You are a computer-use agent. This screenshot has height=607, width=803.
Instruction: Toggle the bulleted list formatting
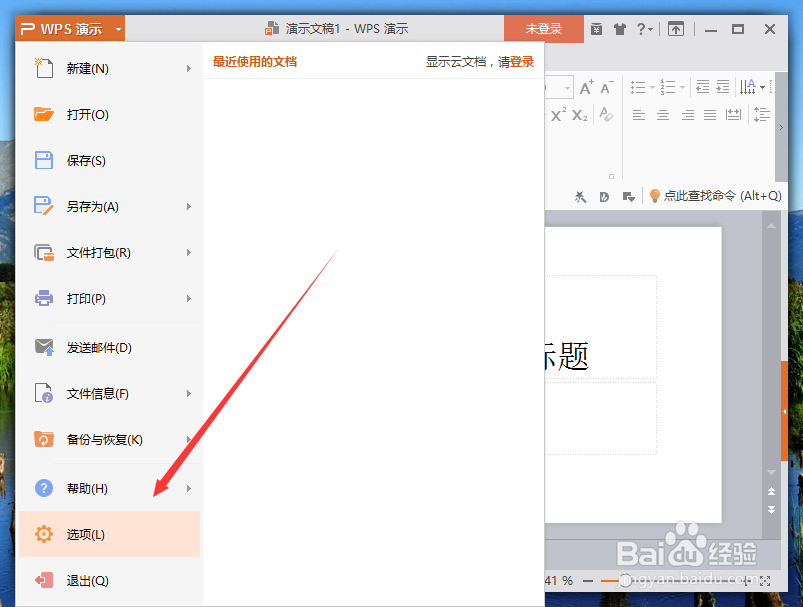(x=640, y=86)
